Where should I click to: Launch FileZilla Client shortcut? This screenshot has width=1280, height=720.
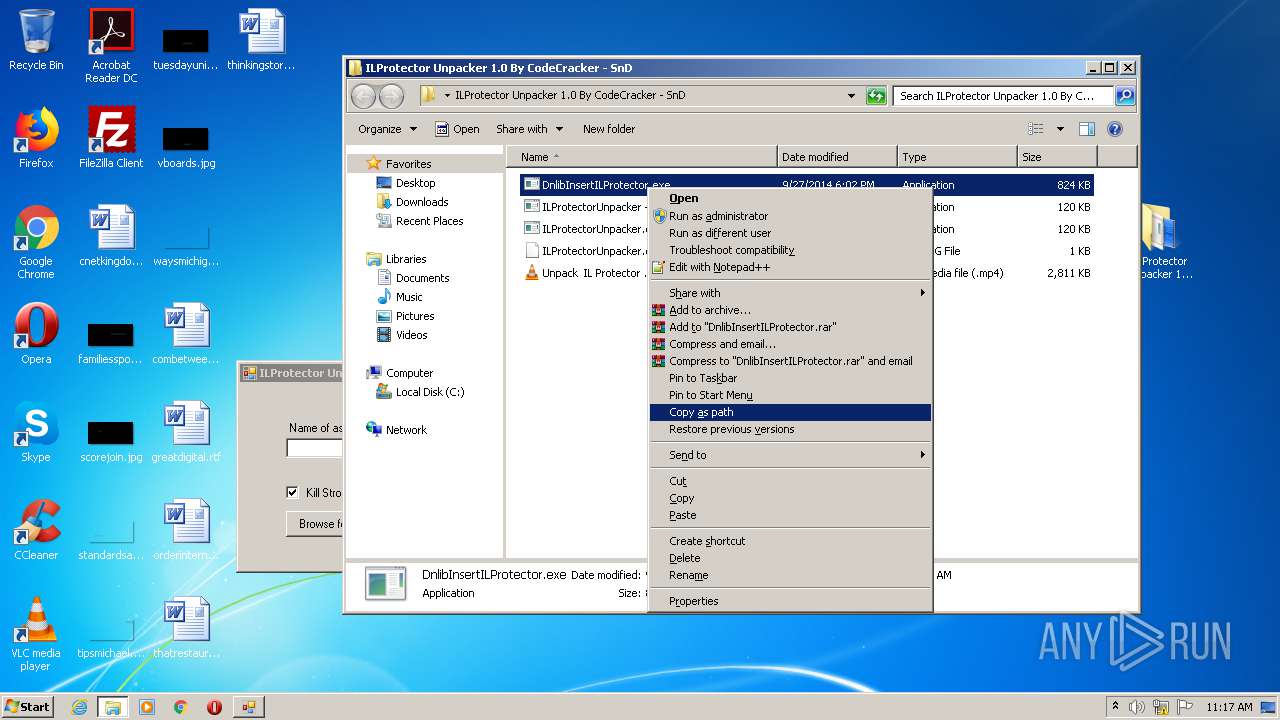point(111,138)
